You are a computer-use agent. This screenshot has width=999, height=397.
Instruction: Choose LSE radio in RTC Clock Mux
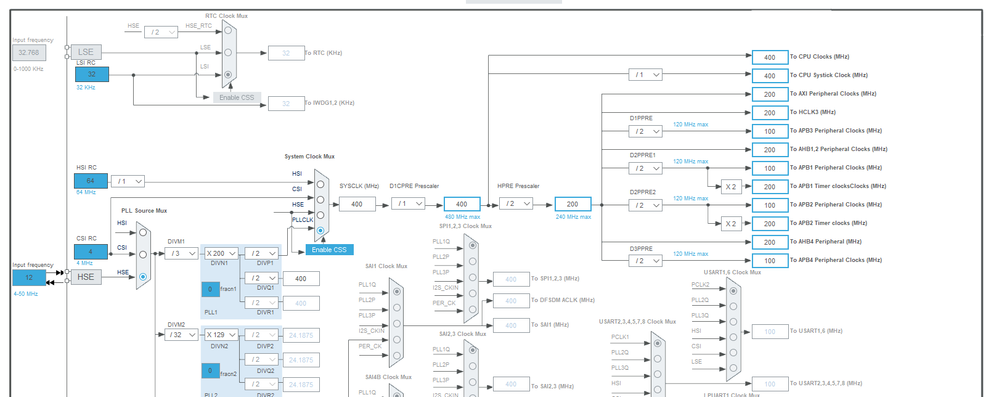click(228, 52)
